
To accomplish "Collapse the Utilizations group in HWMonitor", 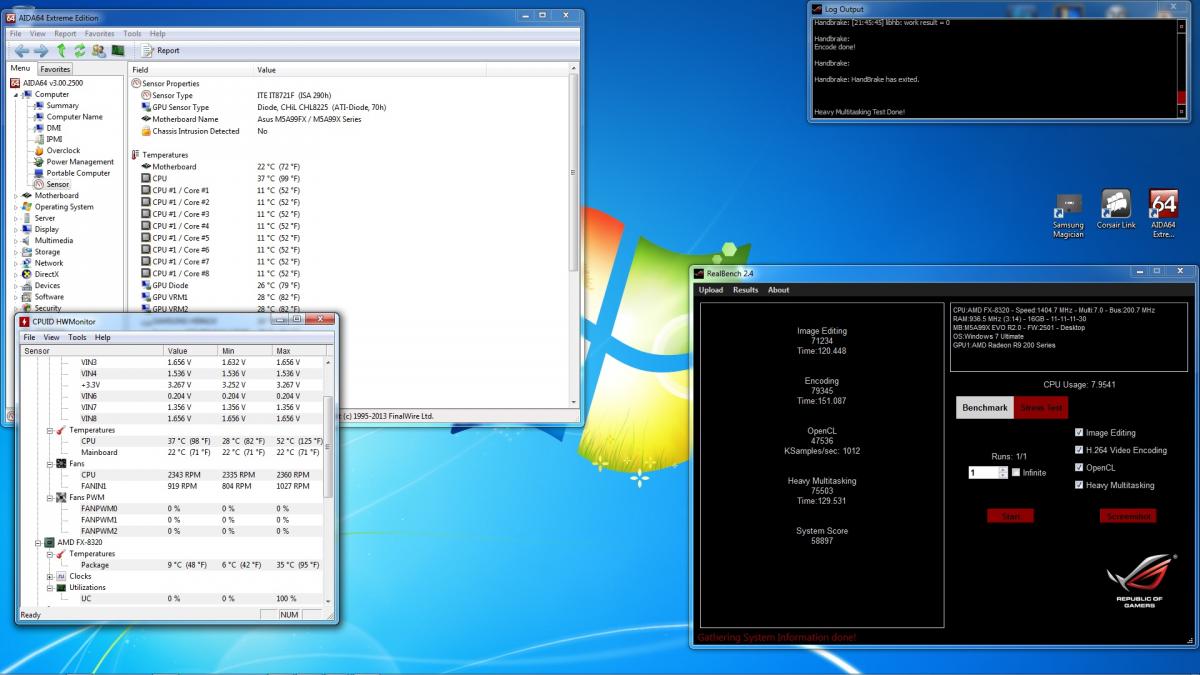I will click(49, 587).
